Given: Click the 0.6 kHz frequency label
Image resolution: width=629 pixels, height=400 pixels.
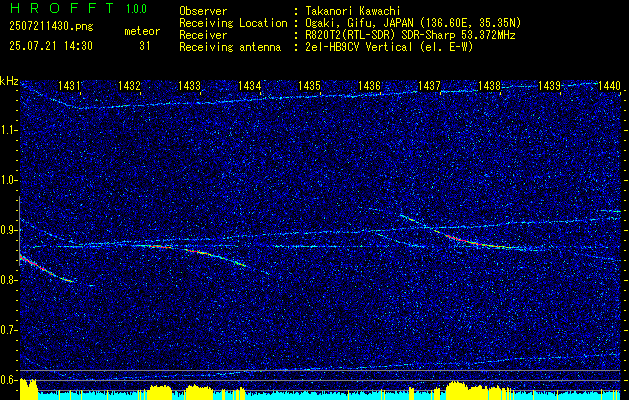Looking at the screenshot, I should [x=8, y=380].
